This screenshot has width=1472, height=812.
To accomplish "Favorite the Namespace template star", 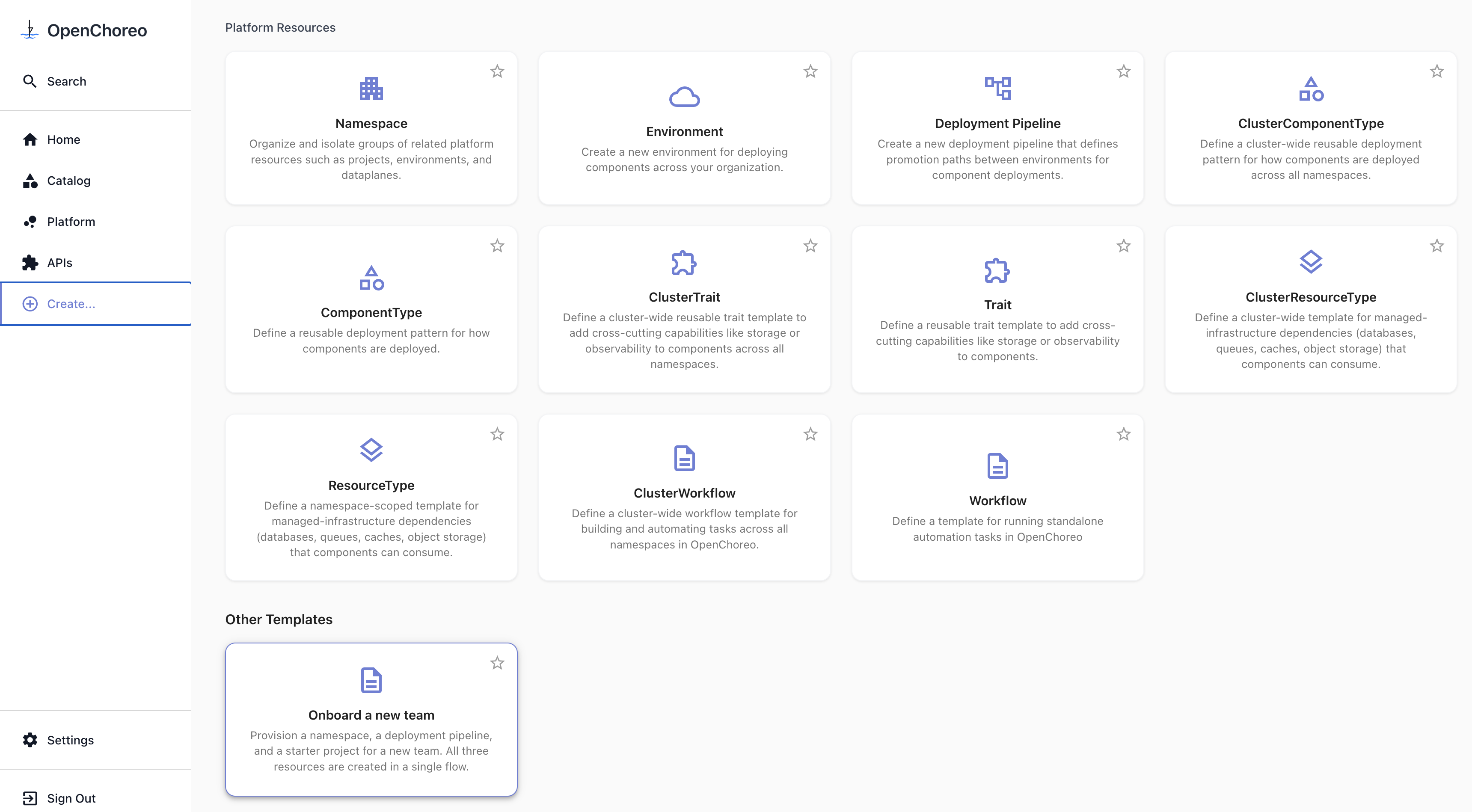I will tap(497, 71).
